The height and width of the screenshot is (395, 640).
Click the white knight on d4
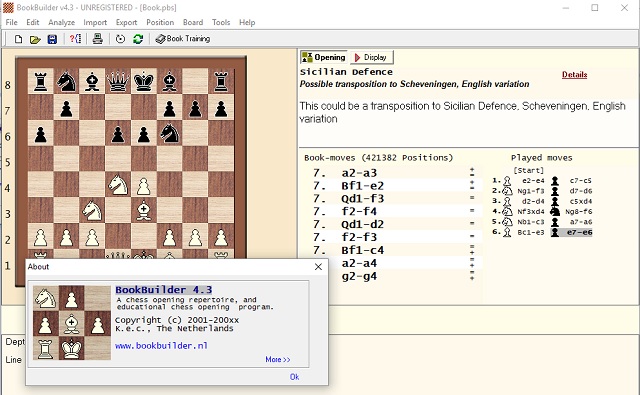(118, 185)
